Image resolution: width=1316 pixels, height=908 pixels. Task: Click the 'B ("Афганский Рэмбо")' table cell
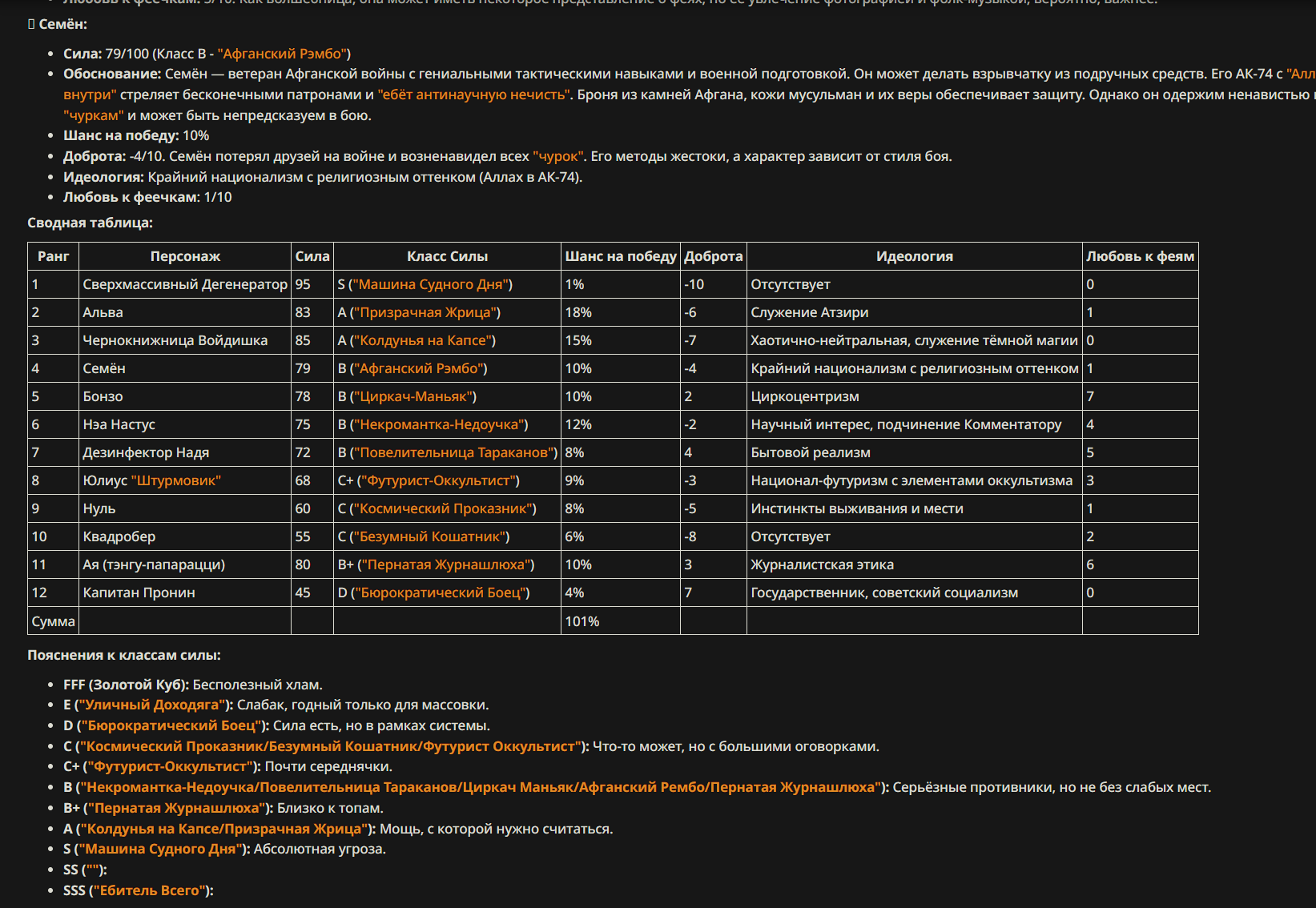[x=447, y=368]
